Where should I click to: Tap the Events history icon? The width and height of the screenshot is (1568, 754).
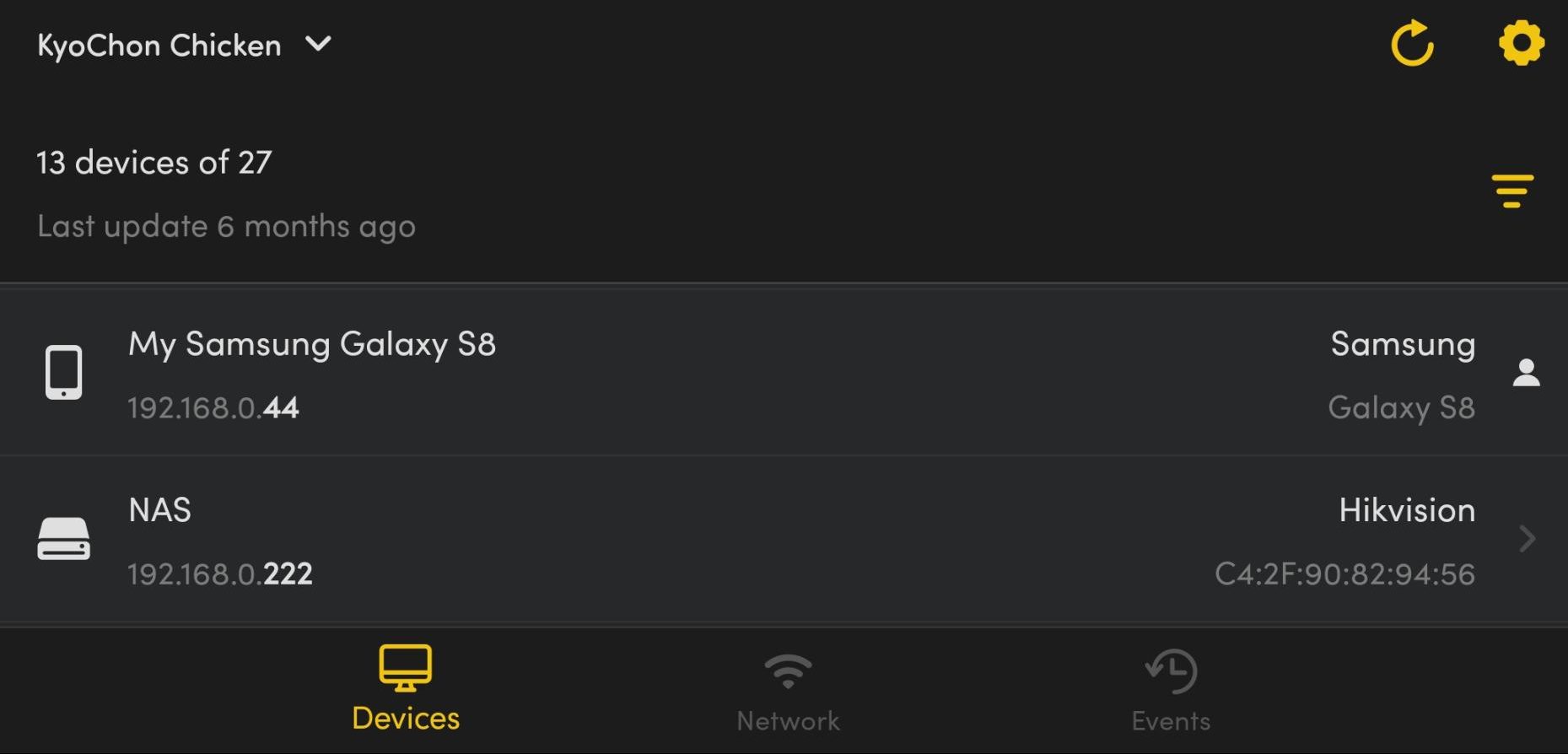(1169, 669)
